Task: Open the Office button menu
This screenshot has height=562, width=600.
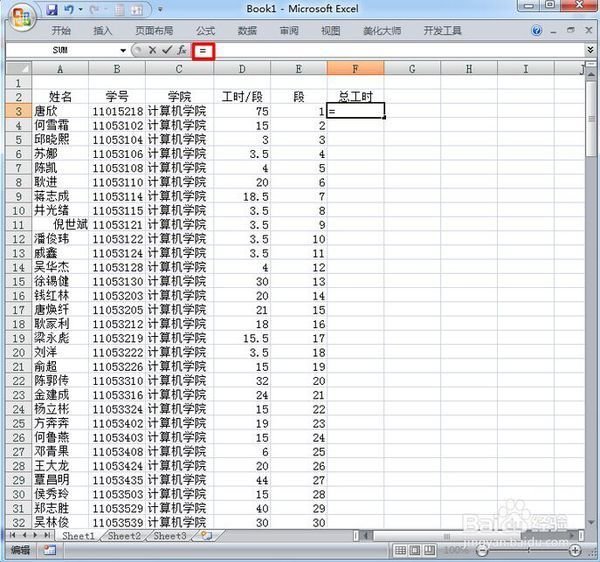Action: [21, 17]
